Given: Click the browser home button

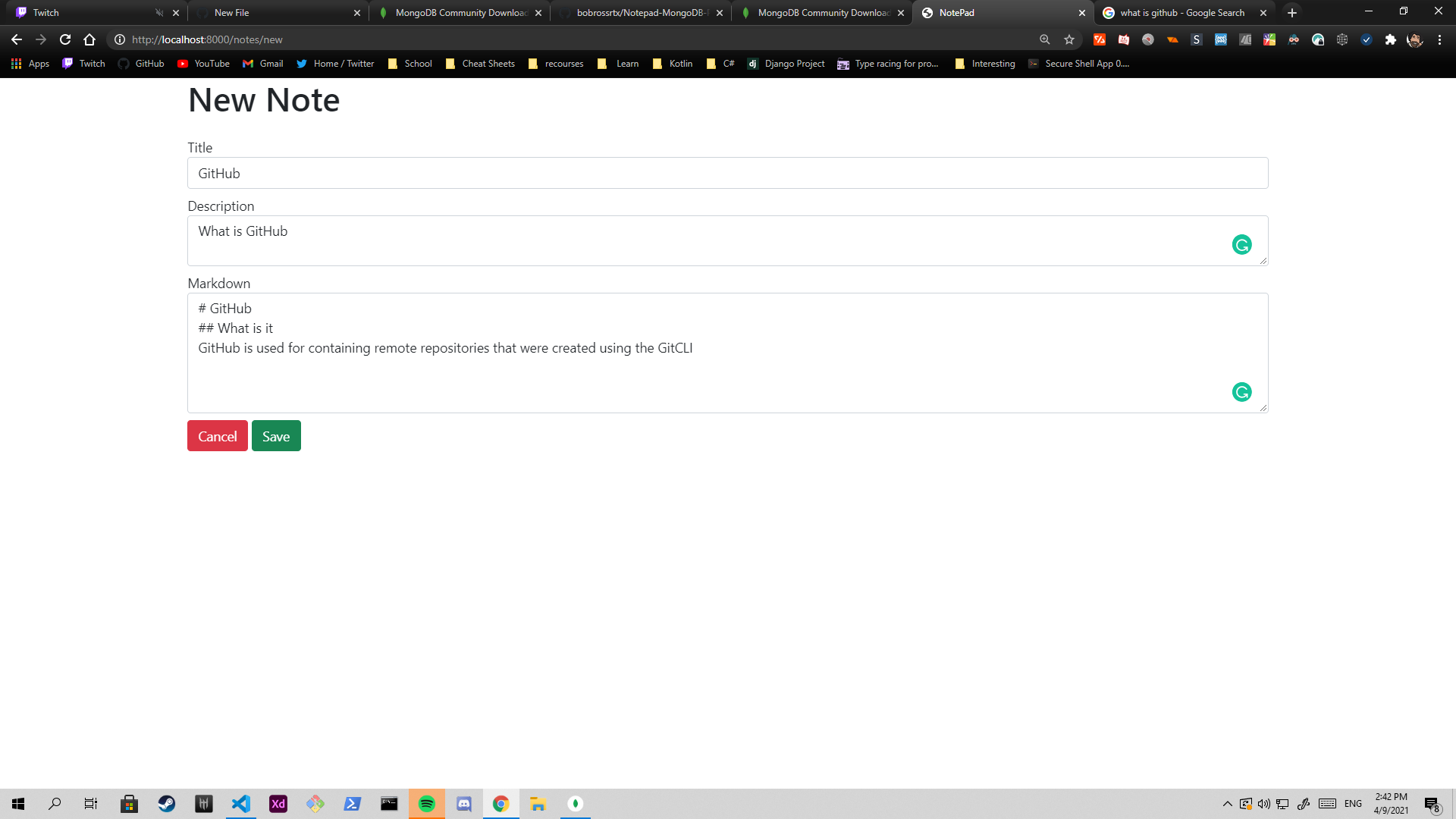Looking at the screenshot, I should coord(89,39).
